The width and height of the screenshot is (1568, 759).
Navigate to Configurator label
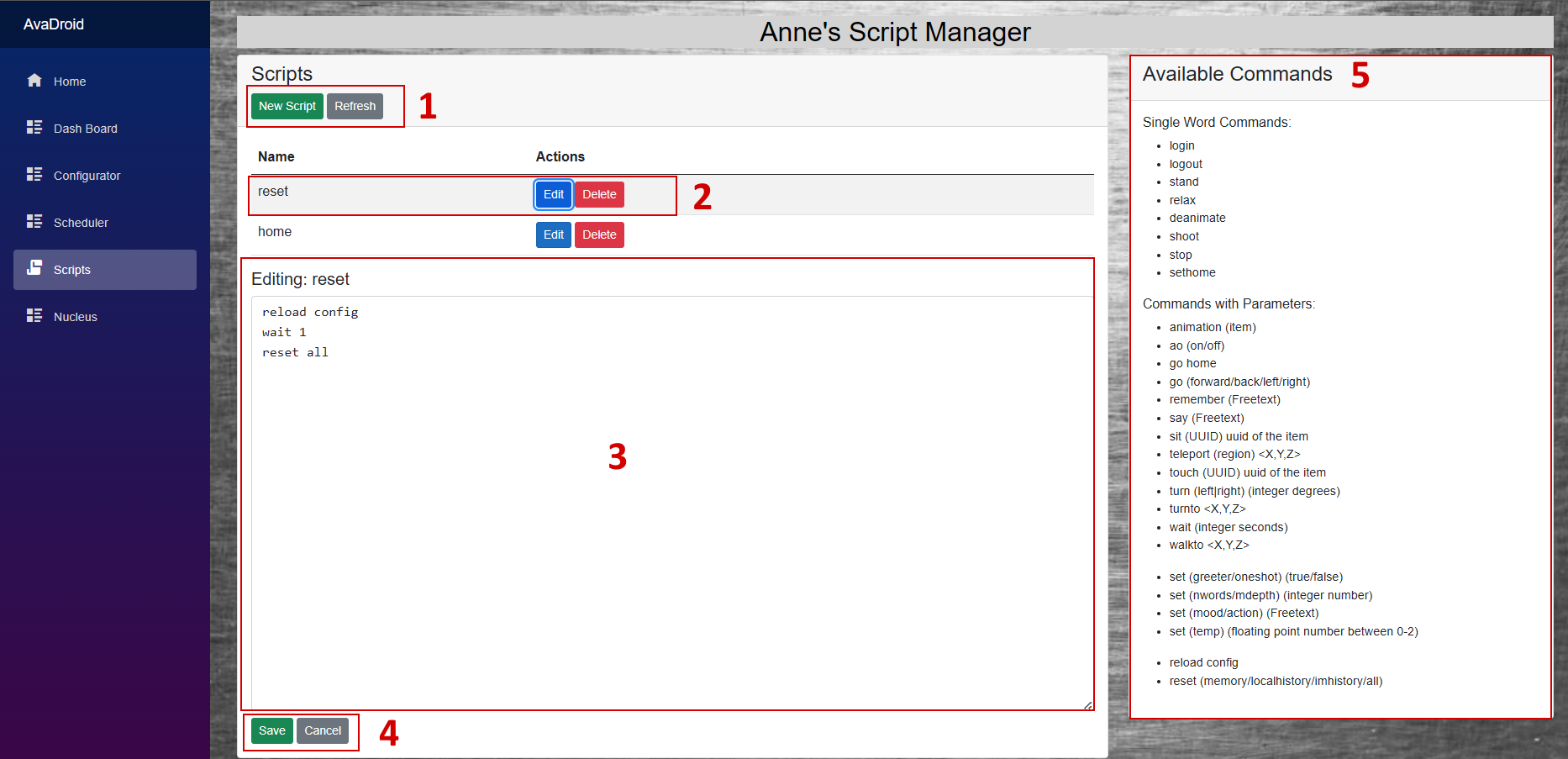[x=87, y=176]
